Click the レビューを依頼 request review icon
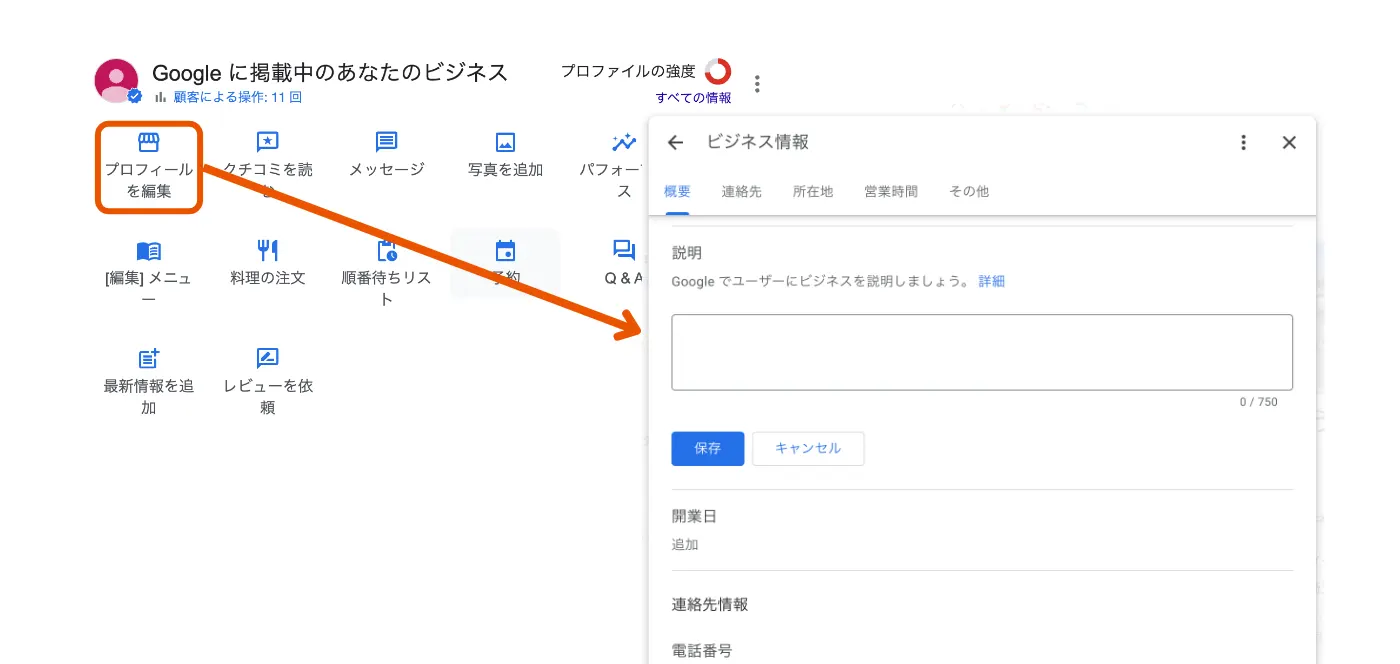 coord(267,358)
